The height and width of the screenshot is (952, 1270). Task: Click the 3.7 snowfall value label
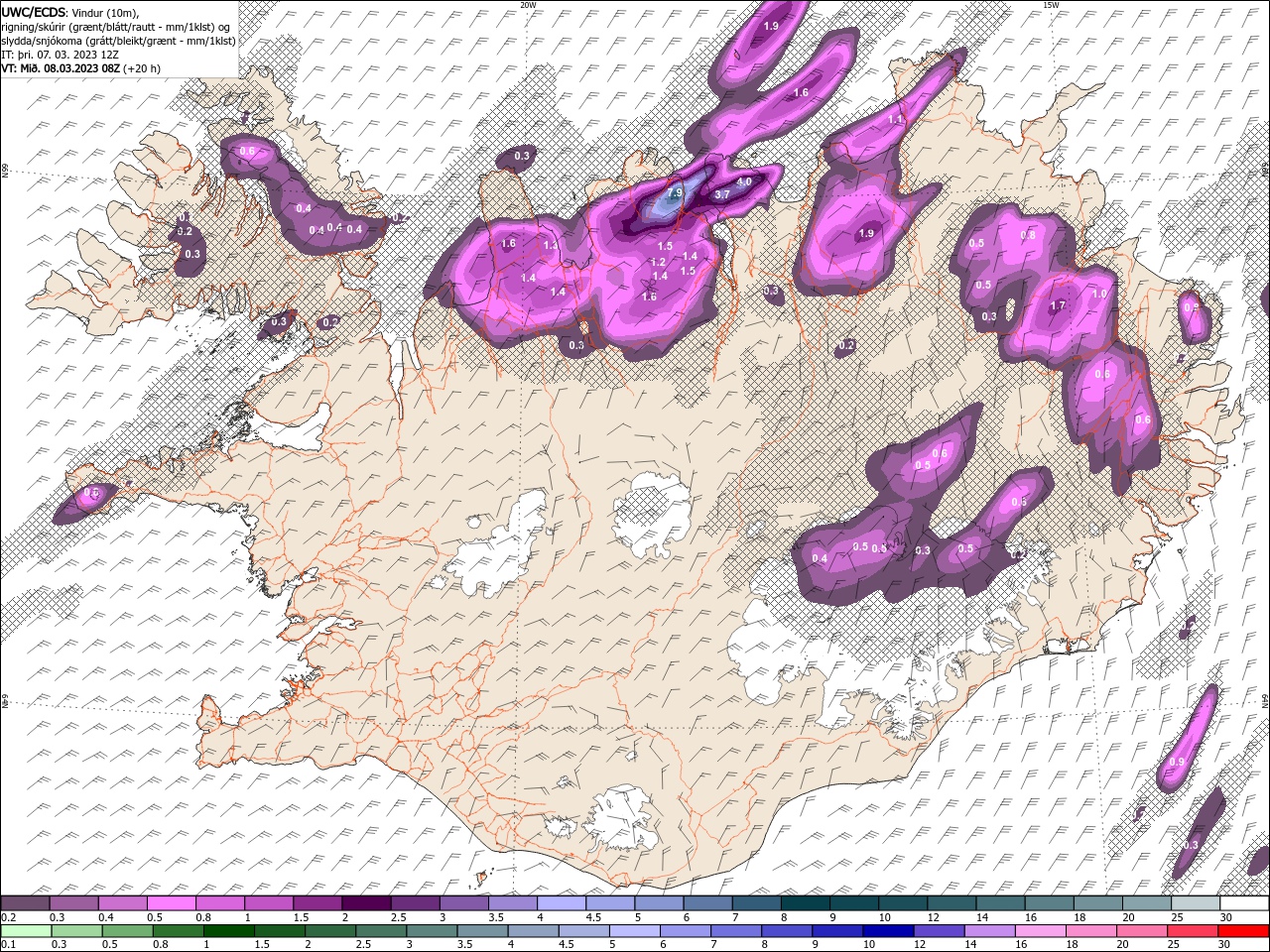click(x=722, y=194)
